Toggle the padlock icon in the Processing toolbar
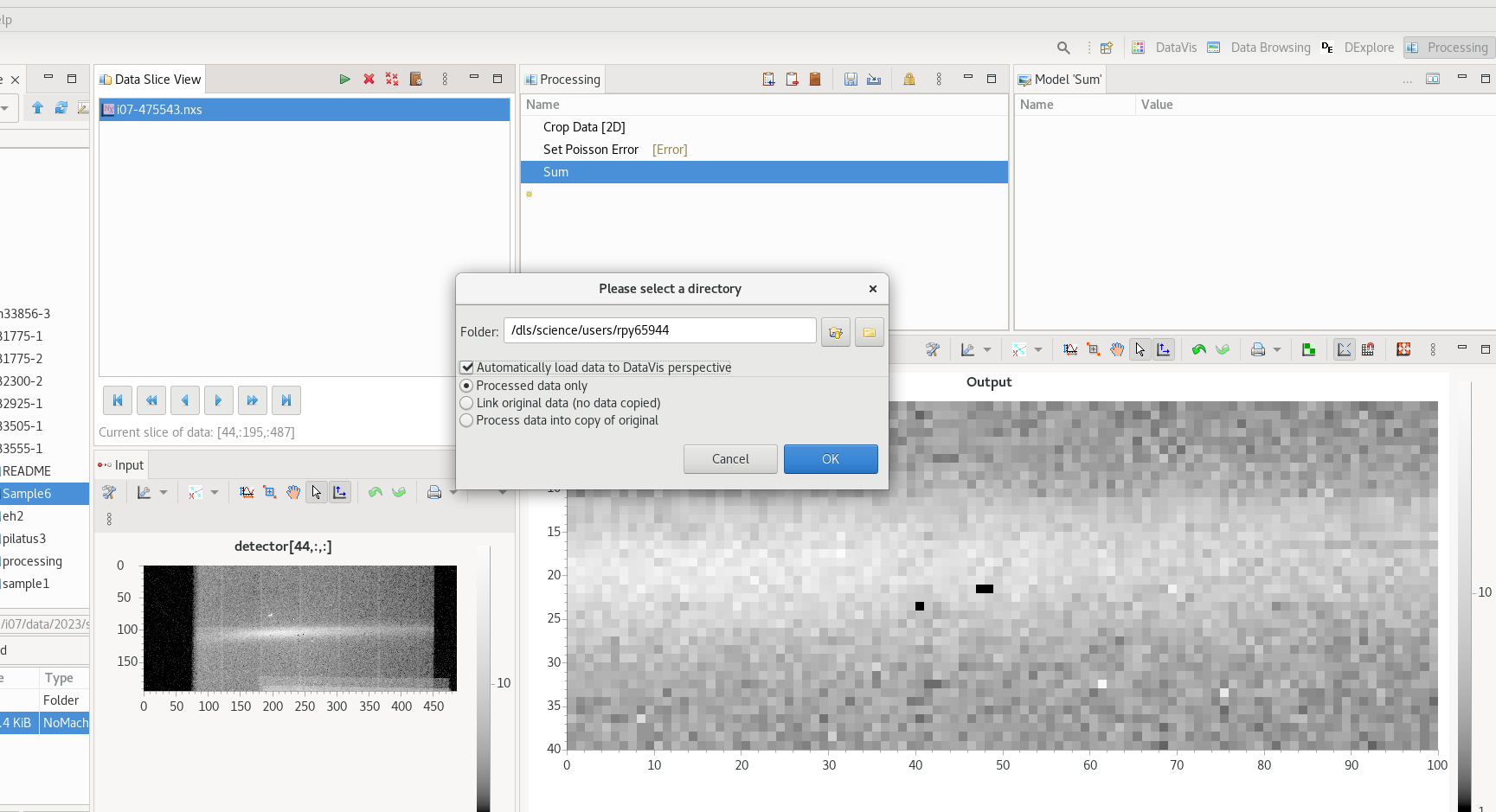 (909, 80)
